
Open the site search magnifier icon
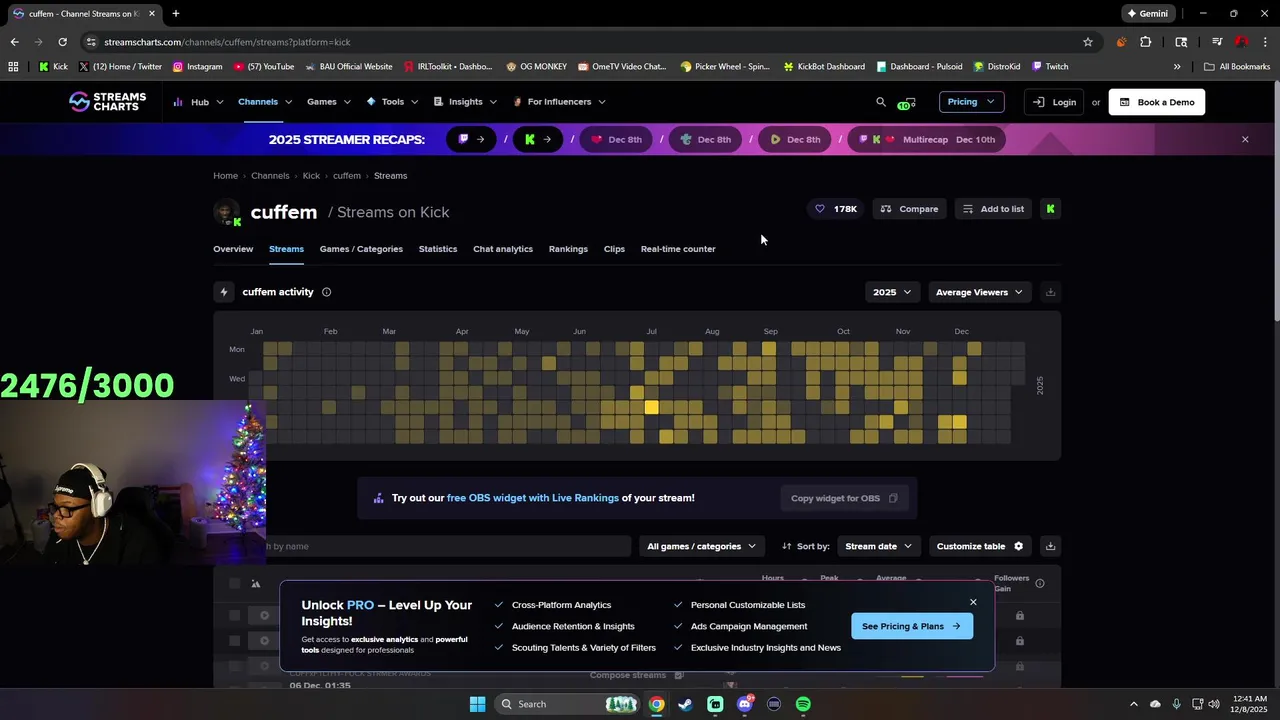[x=881, y=102]
